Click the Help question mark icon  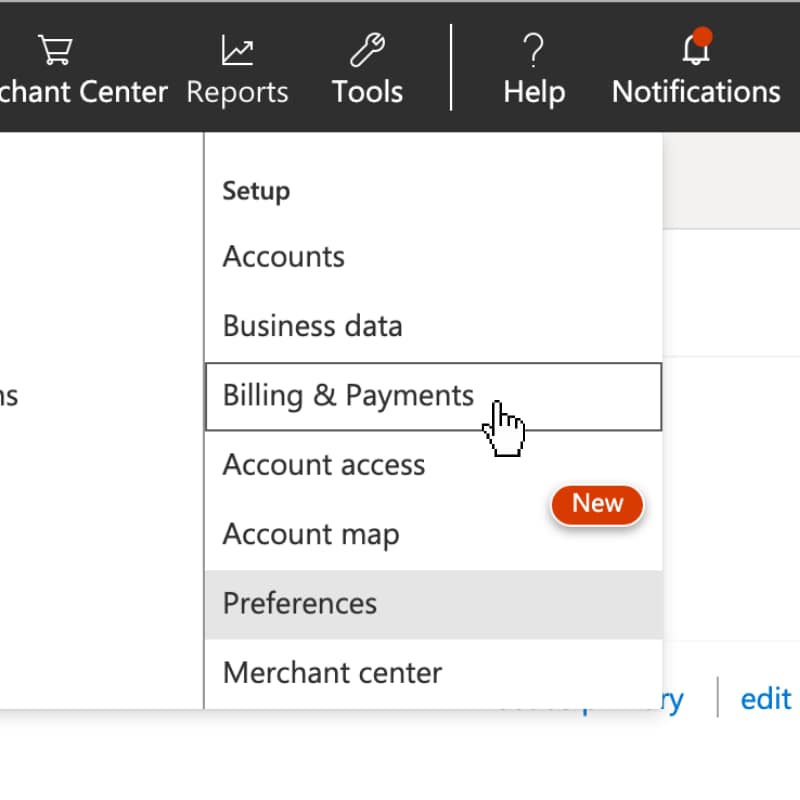point(534,49)
